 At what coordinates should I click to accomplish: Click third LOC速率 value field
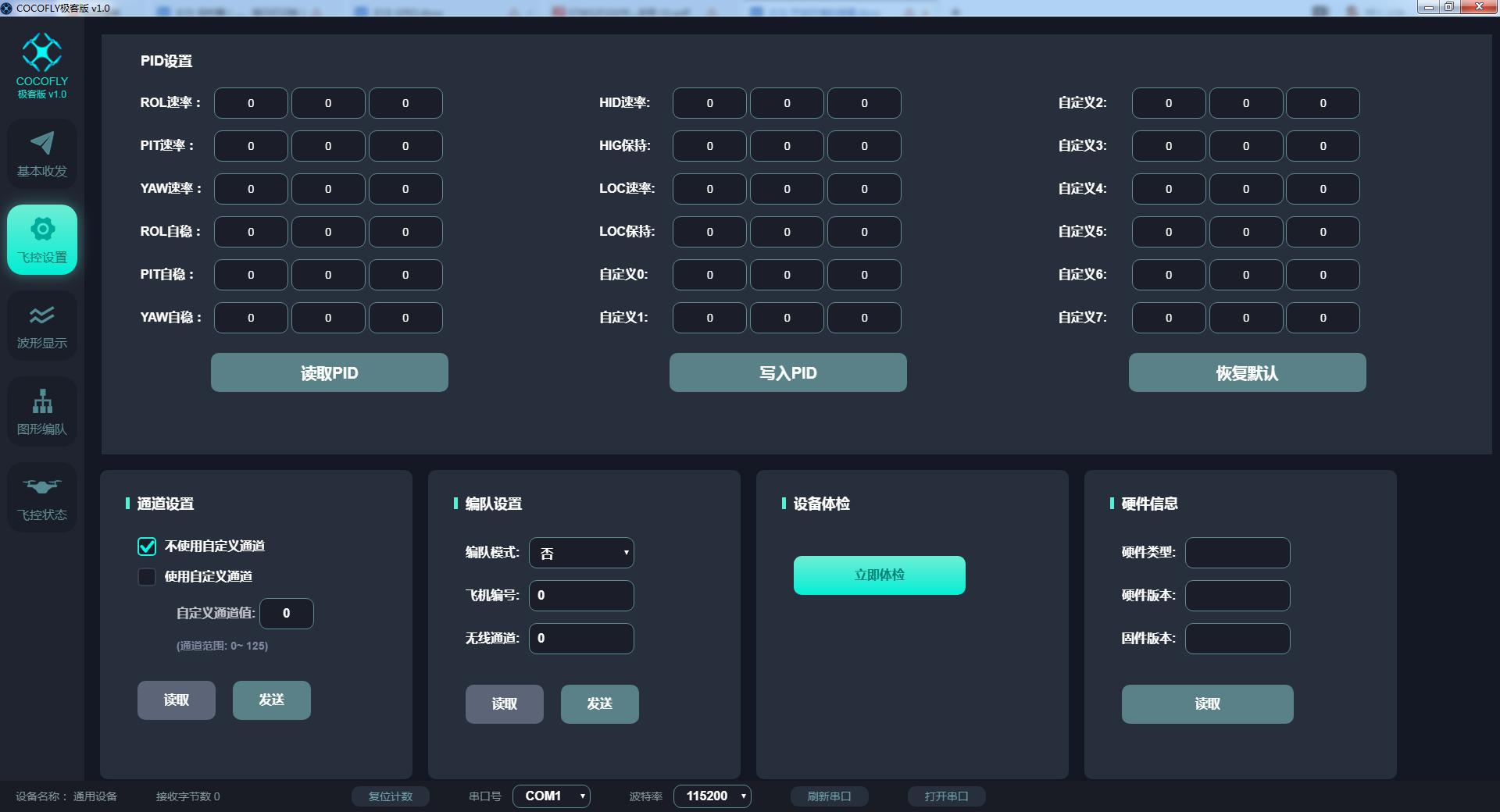click(x=864, y=189)
